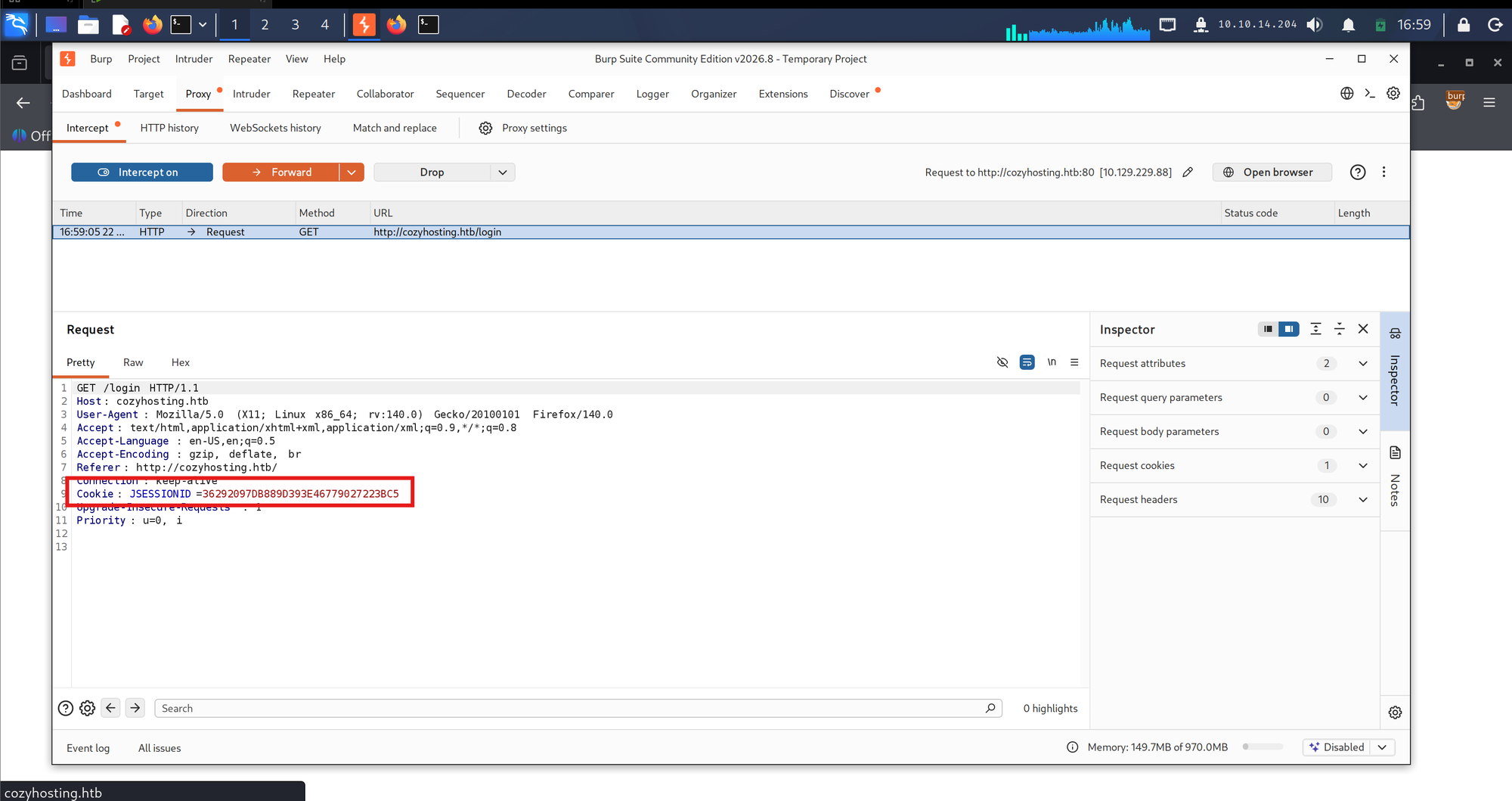Screen dimensions: 1512x801
Task: Toggle line wrap in request editor
Action: [1027, 362]
